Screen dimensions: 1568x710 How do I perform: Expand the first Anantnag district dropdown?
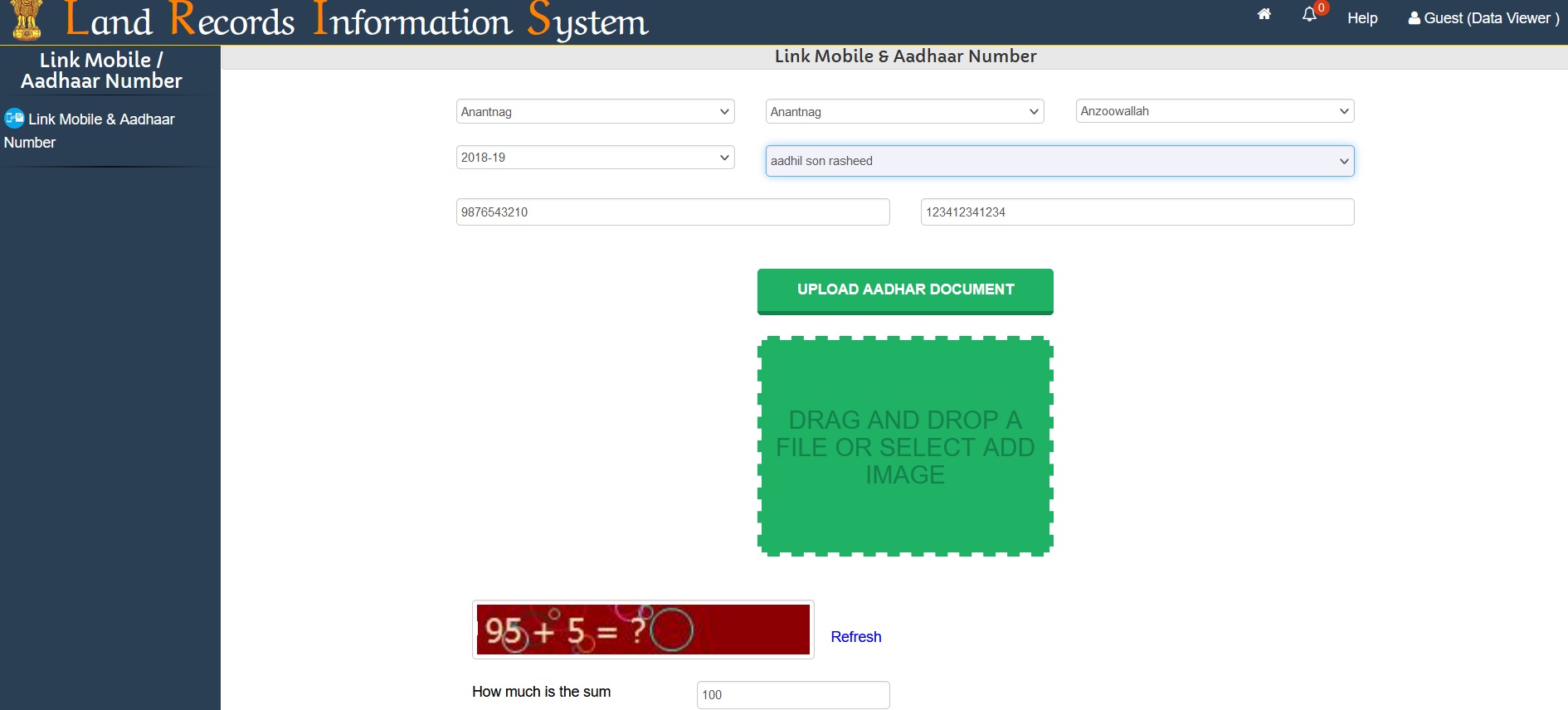(x=596, y=111)
